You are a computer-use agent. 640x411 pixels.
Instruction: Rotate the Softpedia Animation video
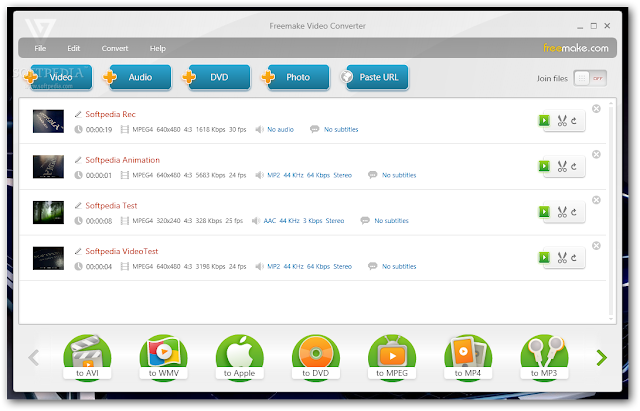[x=573, y=167]
